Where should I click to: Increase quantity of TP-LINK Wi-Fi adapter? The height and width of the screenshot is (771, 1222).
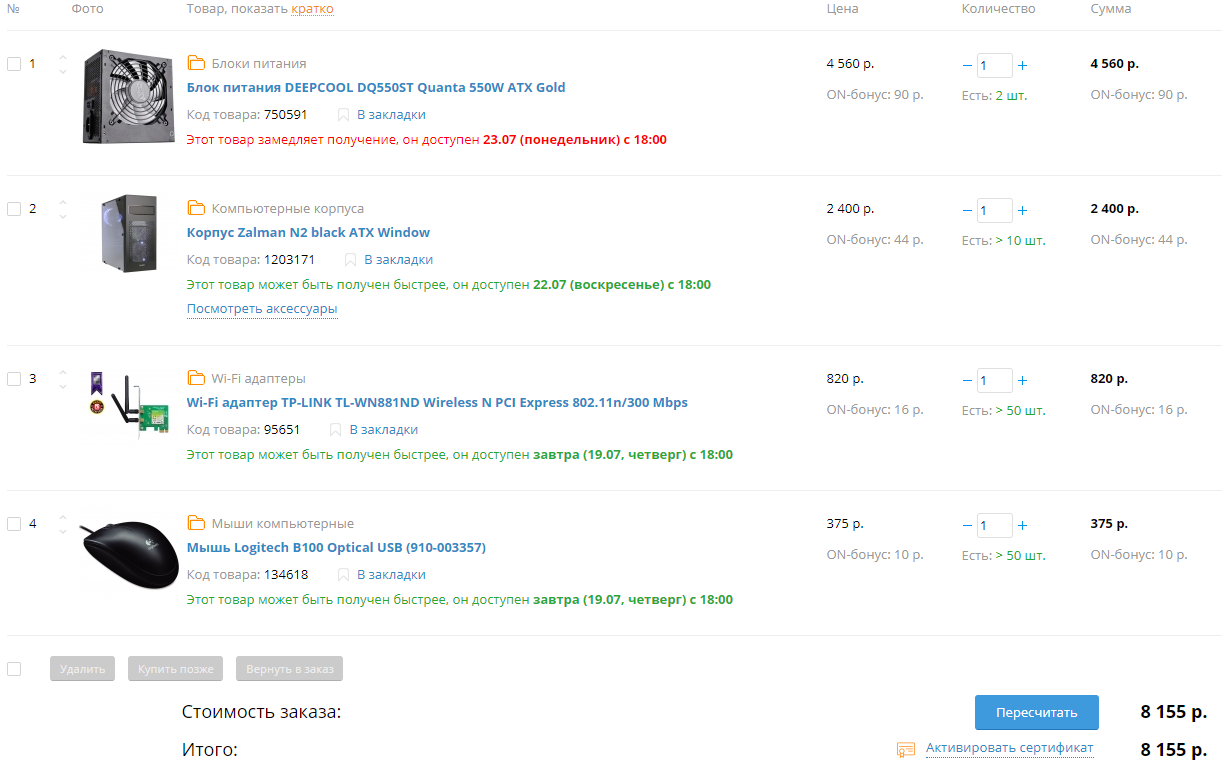click(x=1022, y=380)
